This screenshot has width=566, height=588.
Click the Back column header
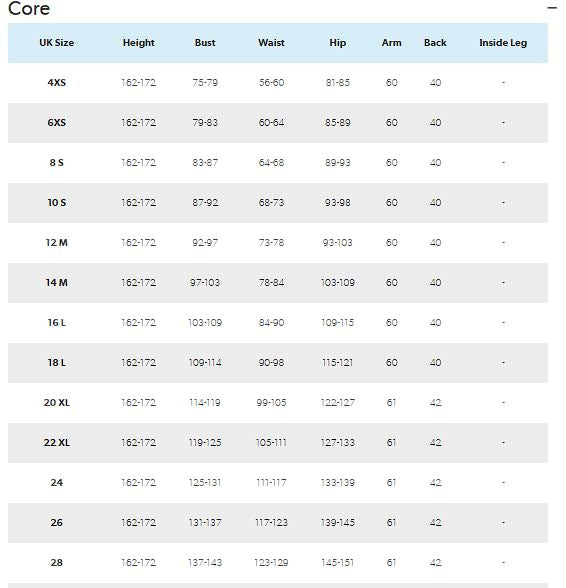[x=435, y=43]
